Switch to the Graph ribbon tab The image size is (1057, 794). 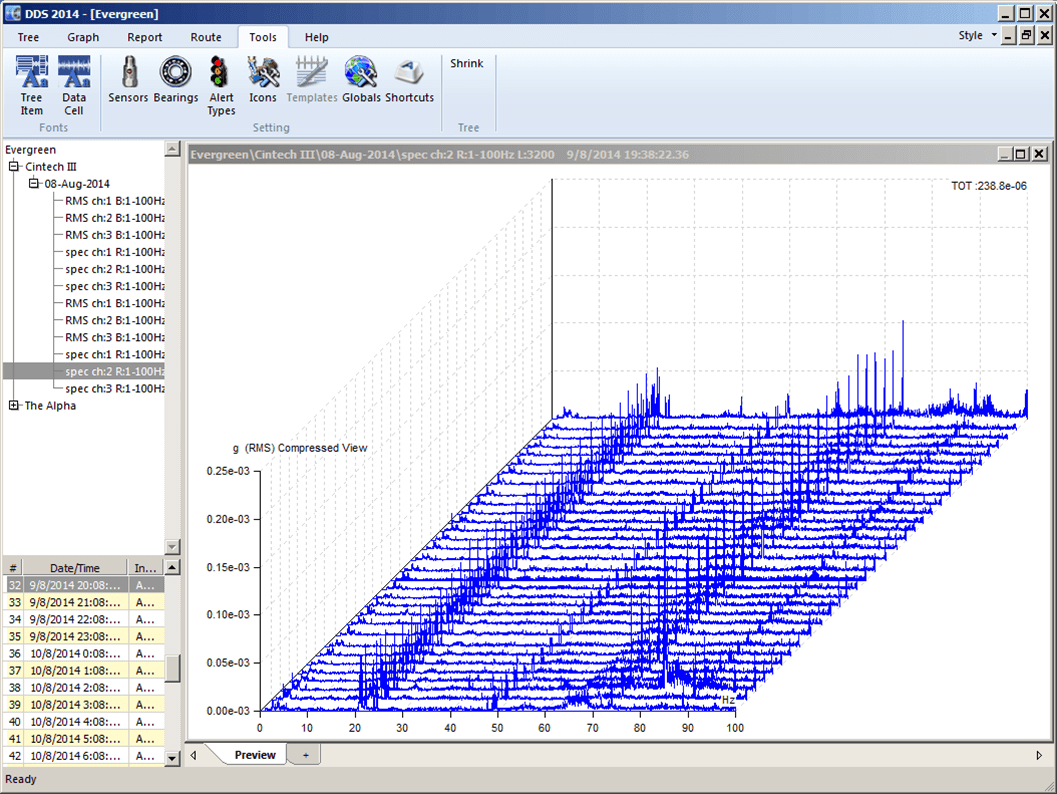tap(83, 37)
